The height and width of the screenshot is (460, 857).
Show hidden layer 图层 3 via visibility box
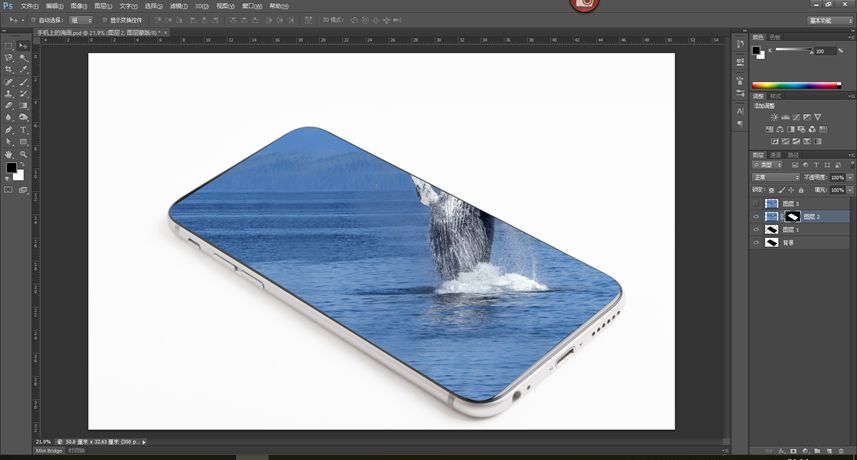click(x=756, y=204)
